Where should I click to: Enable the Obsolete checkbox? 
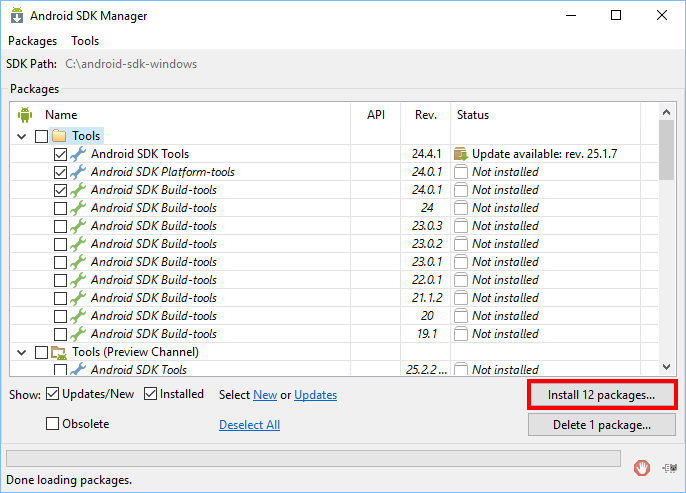point(52,423)
